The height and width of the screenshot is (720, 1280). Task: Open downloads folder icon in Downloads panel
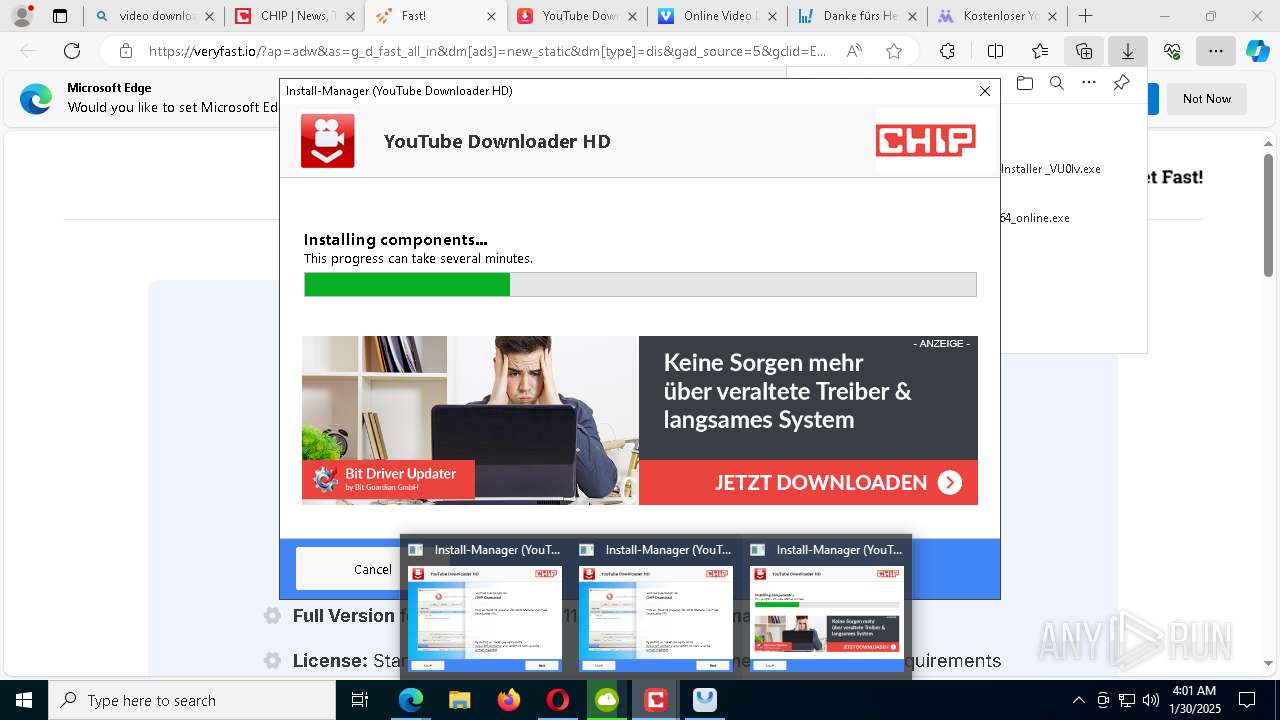[x=1024, y=83]
